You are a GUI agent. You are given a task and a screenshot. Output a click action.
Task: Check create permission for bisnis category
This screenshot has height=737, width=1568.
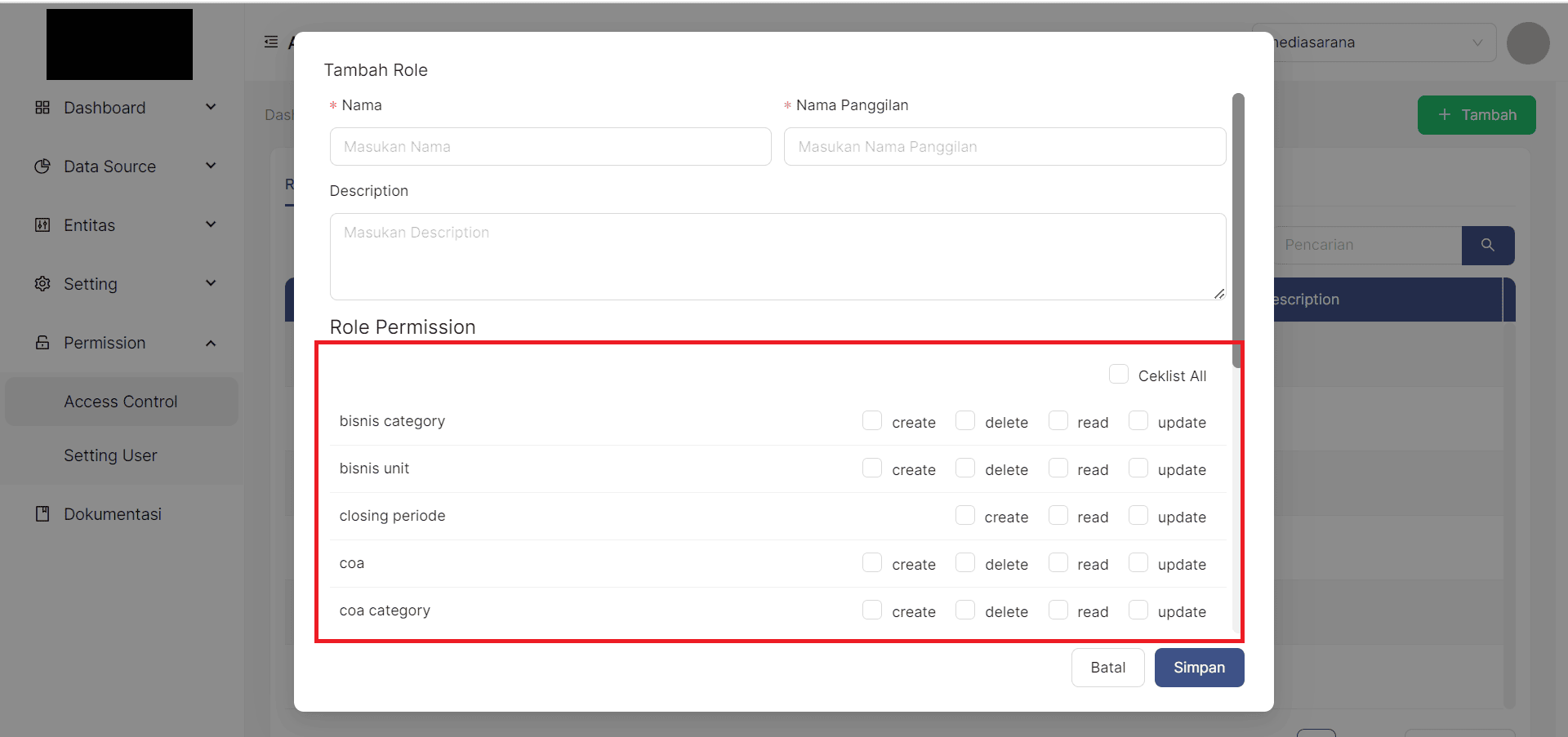[x=872, y=421]
